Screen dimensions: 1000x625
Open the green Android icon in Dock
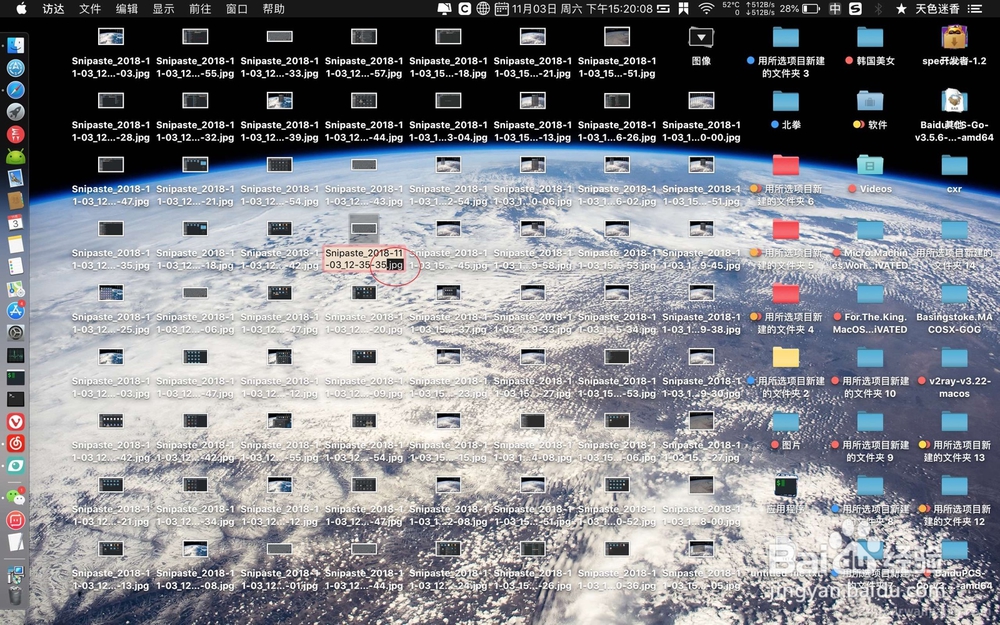15,156
